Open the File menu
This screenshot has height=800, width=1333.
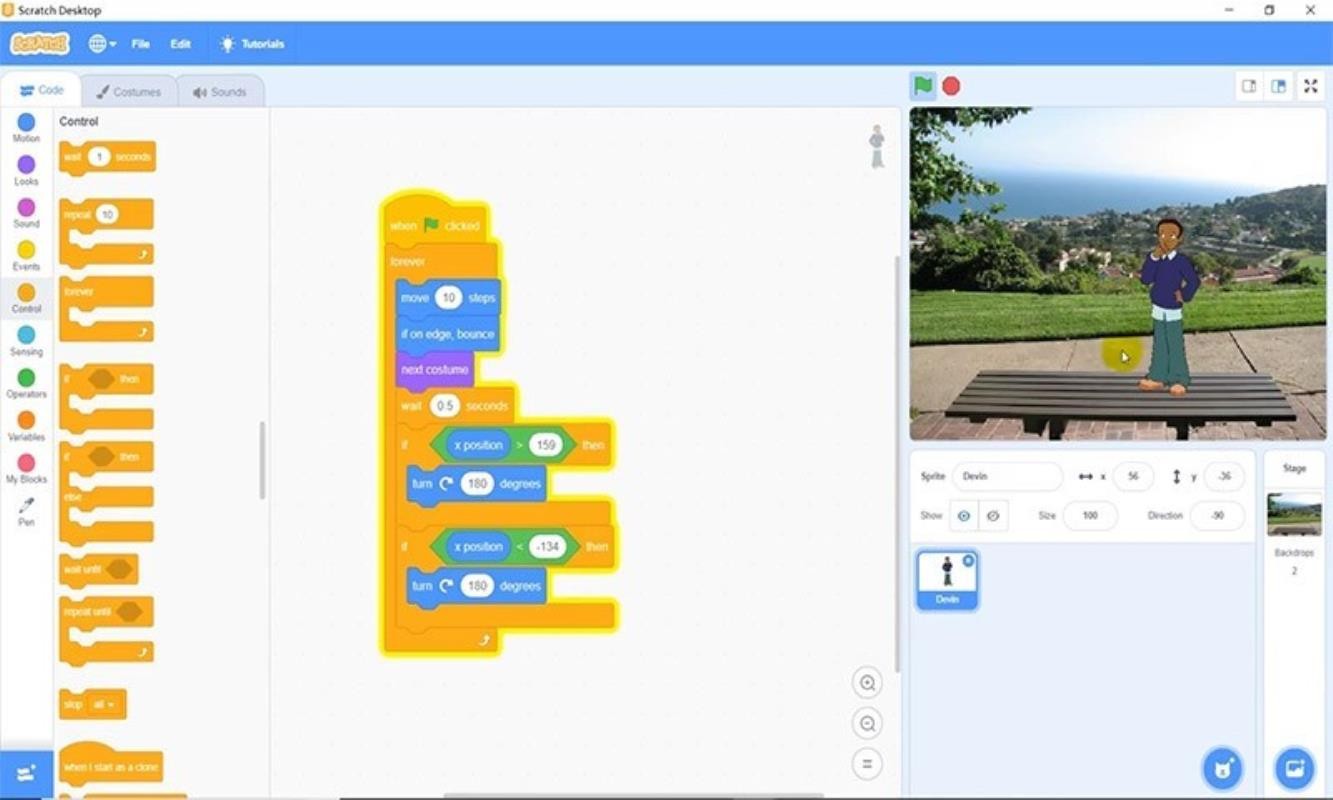140,44
